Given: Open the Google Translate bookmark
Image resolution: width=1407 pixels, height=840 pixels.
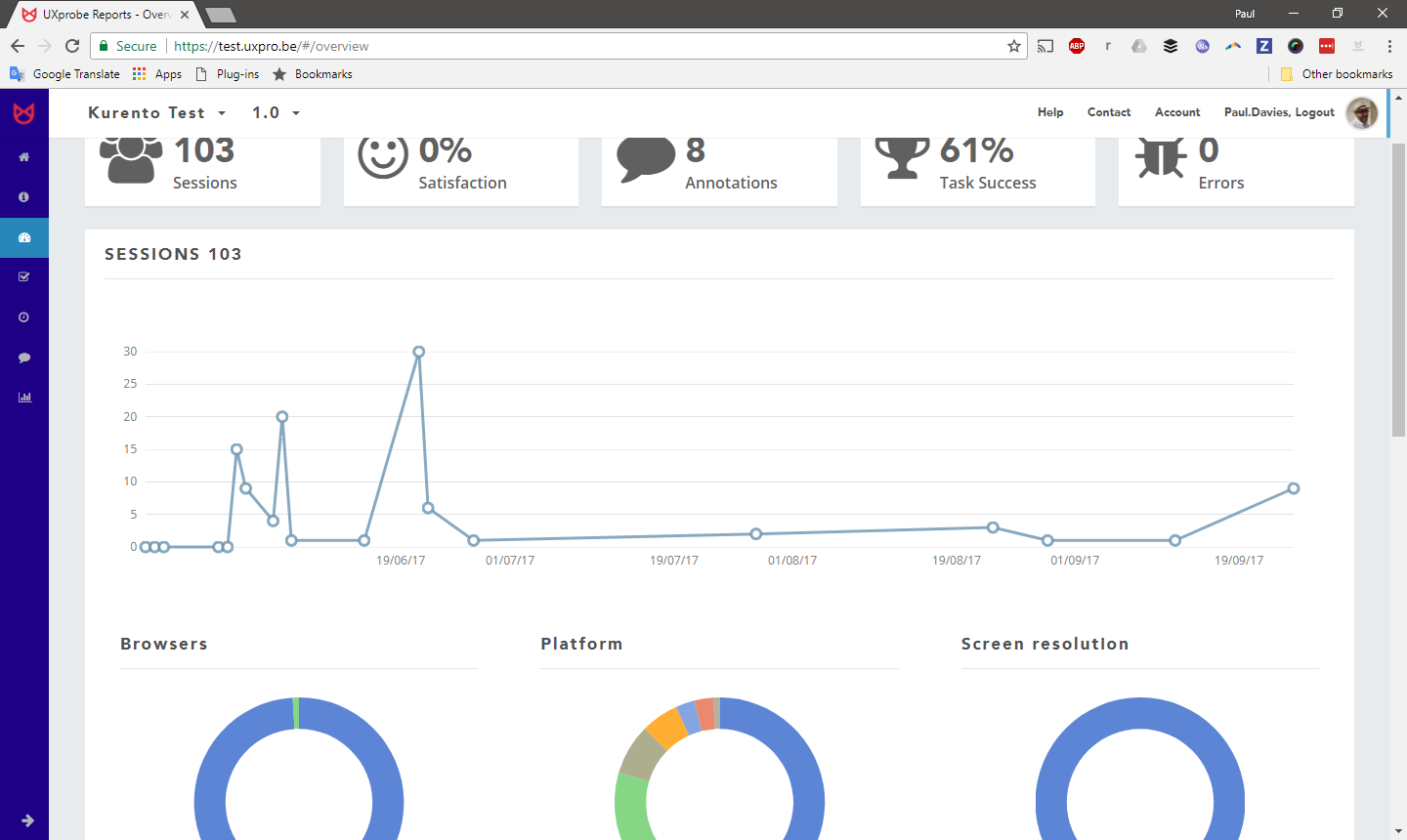Looking at the screenshot, I should [x=64, y=74].
